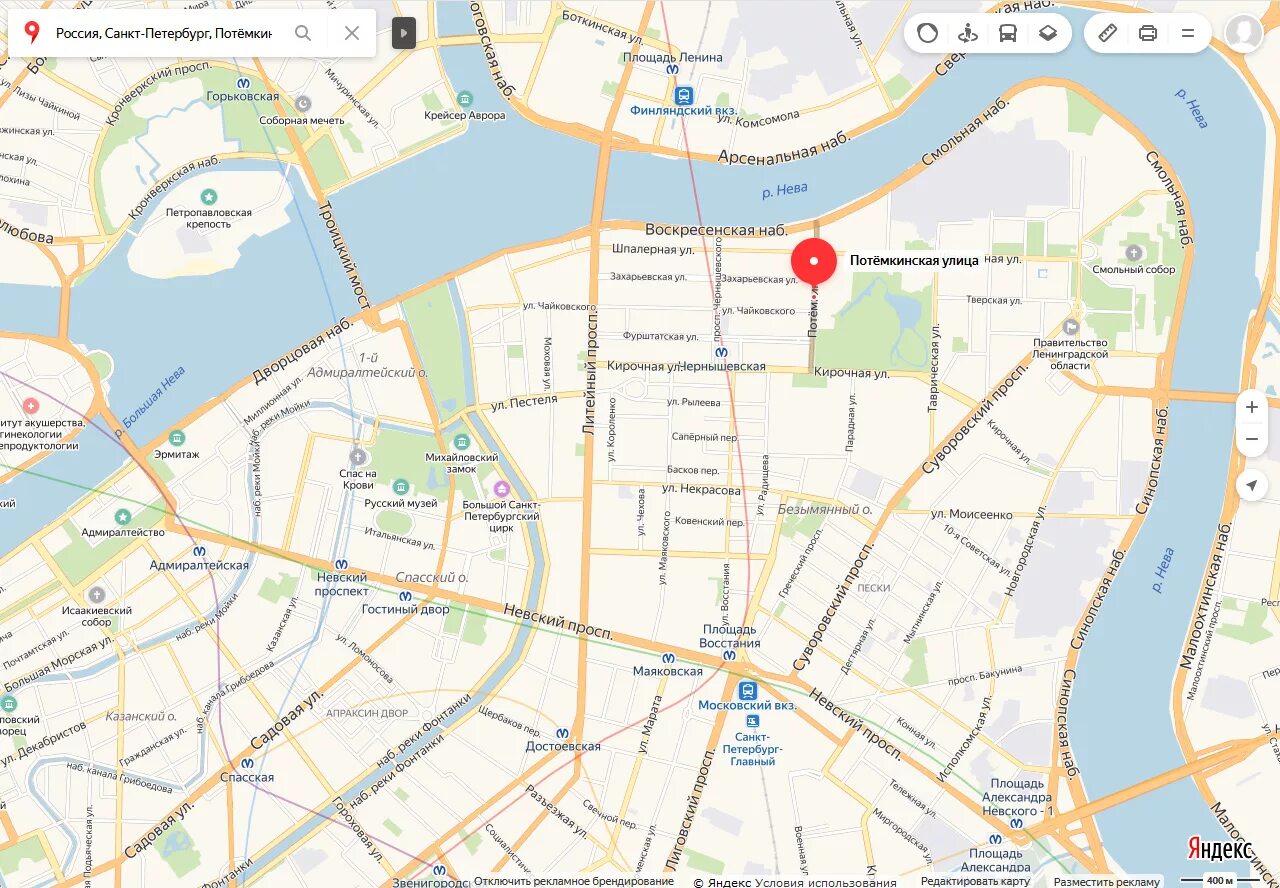The height and width of the screenshot is (888, 1280).
Task: Toggle the traffic layer icon
Action: click(x=927, y=33)
